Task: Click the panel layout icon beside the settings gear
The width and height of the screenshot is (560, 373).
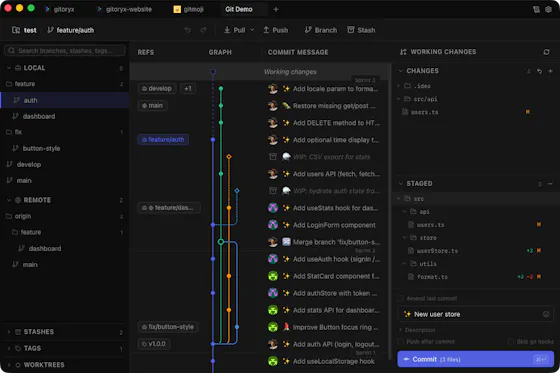Action: pos(536,9)
